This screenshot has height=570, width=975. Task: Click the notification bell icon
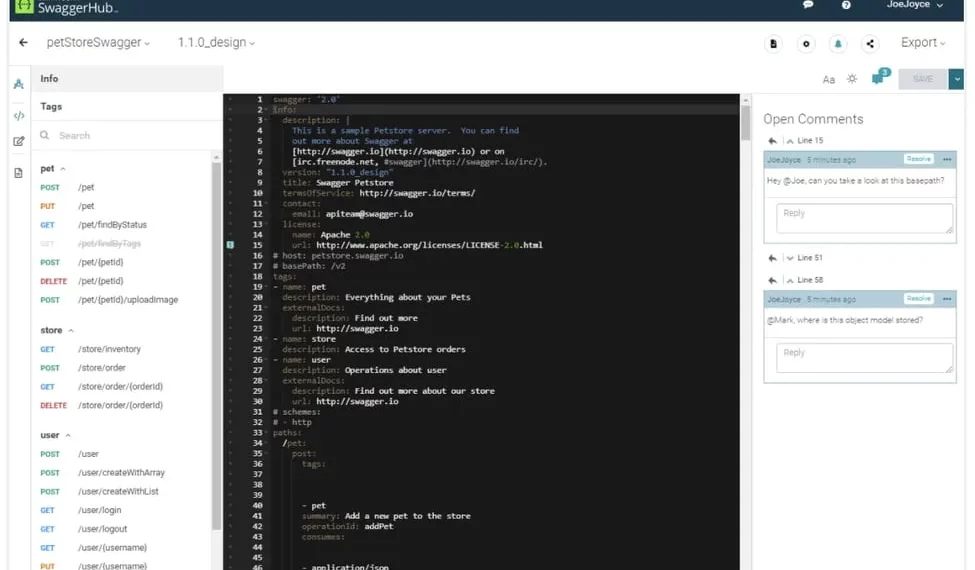click(x=838, y=44)
